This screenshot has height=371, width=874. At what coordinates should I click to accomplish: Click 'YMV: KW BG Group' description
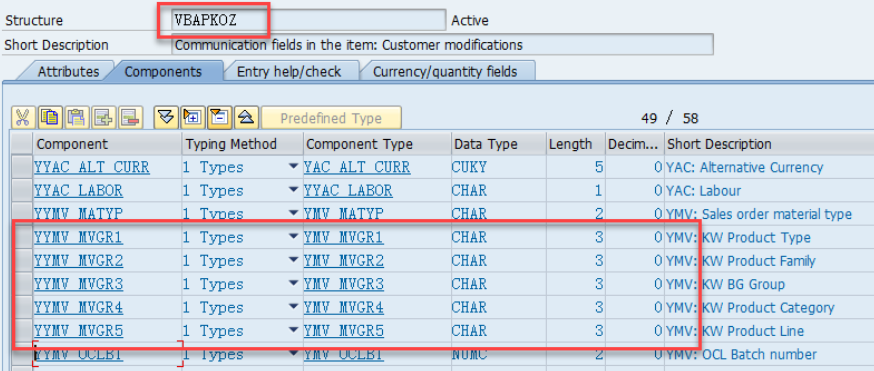[x=725, y=284]
